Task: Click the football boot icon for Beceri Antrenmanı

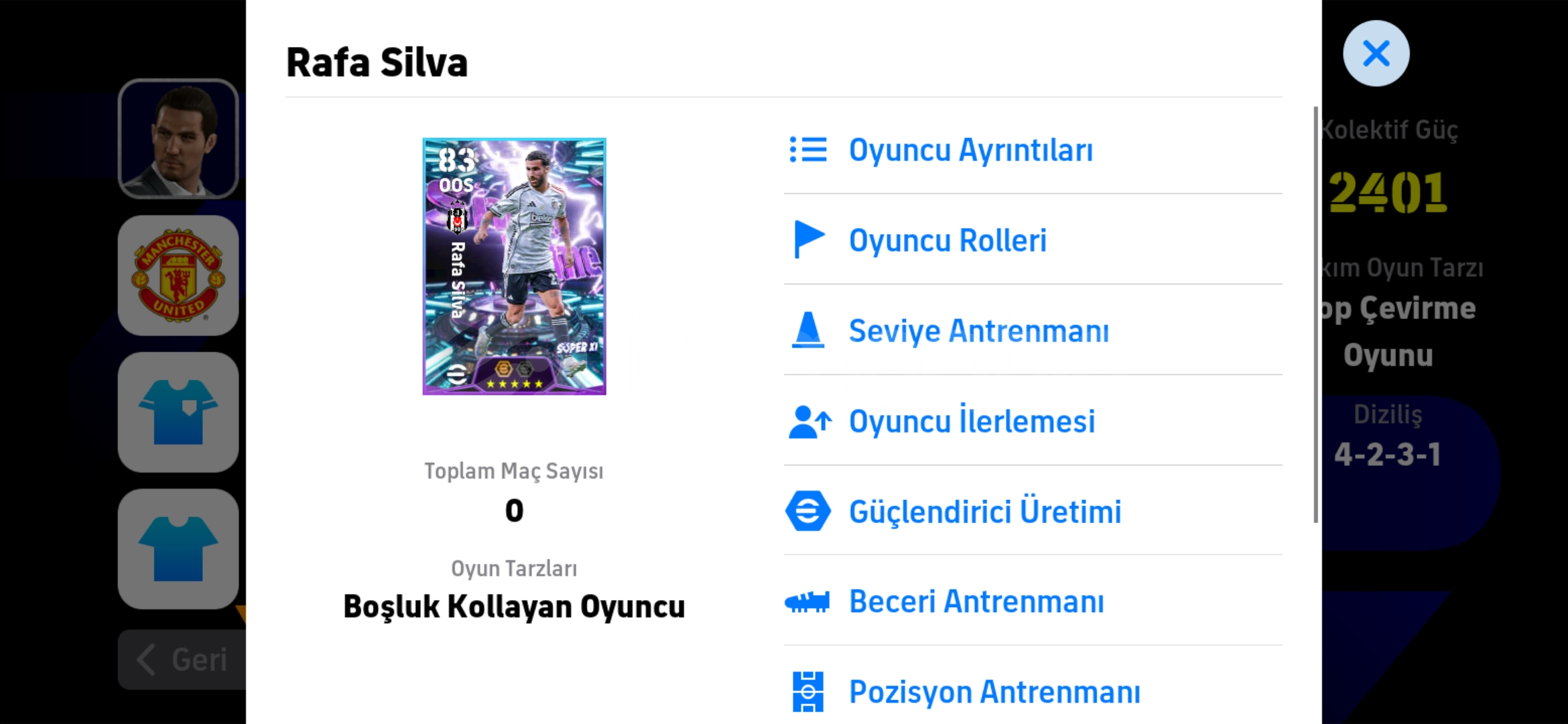Action: [x=807, y=601]
